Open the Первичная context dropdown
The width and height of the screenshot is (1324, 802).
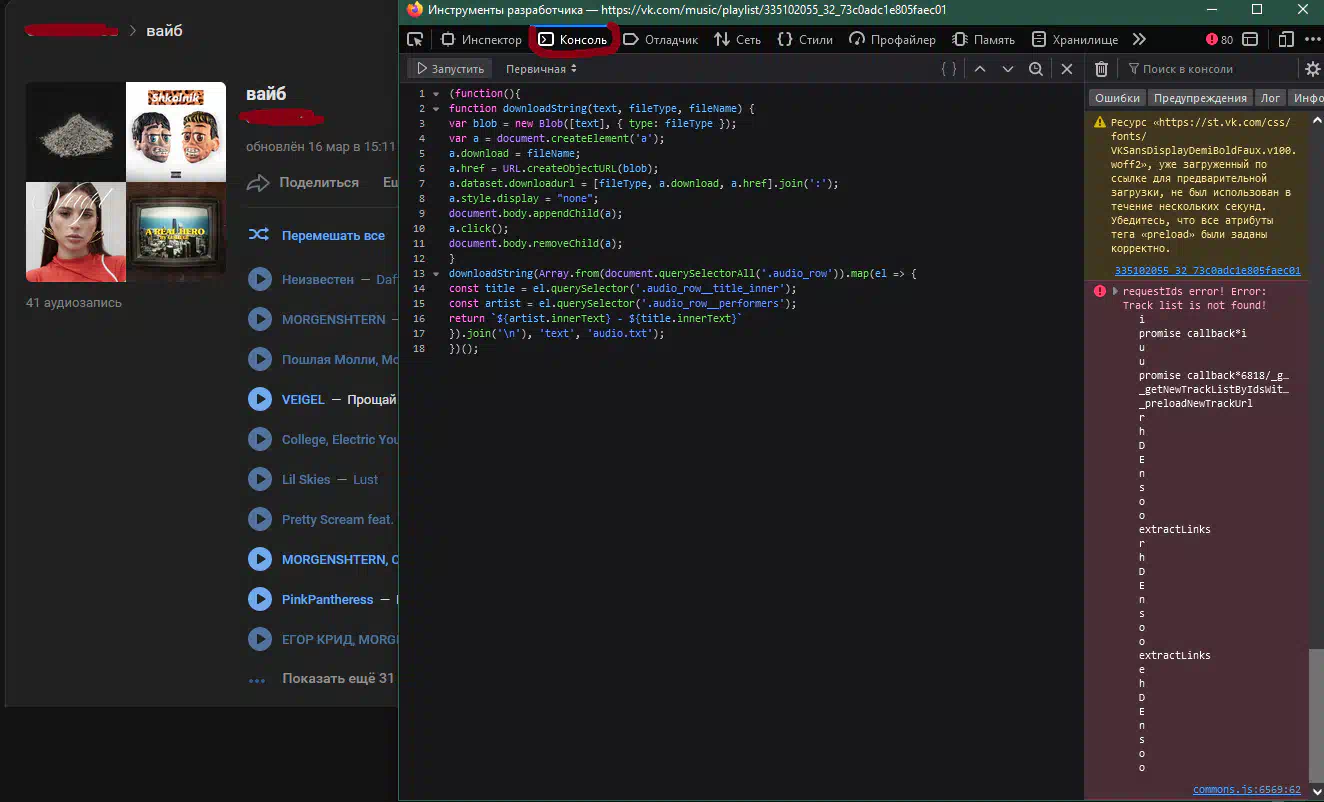pyautogui.click(x=541, y=69)
